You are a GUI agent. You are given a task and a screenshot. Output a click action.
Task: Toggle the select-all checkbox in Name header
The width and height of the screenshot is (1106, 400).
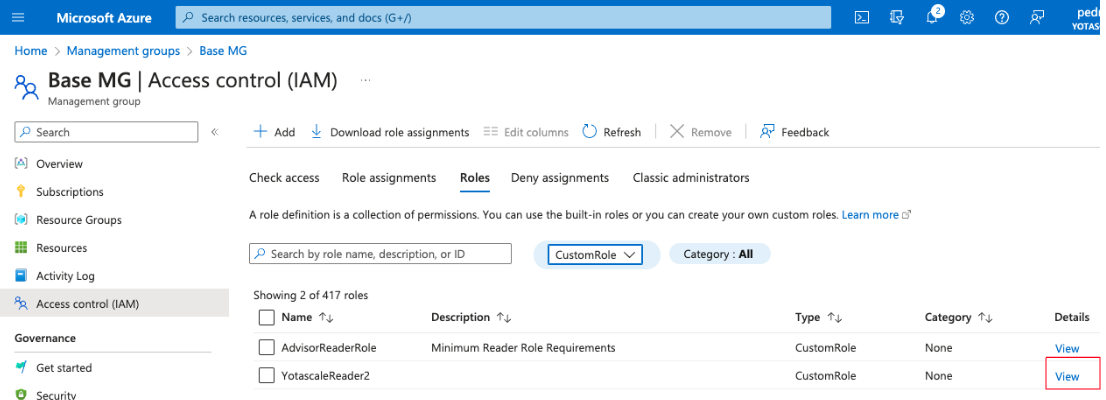click(266, 317)
